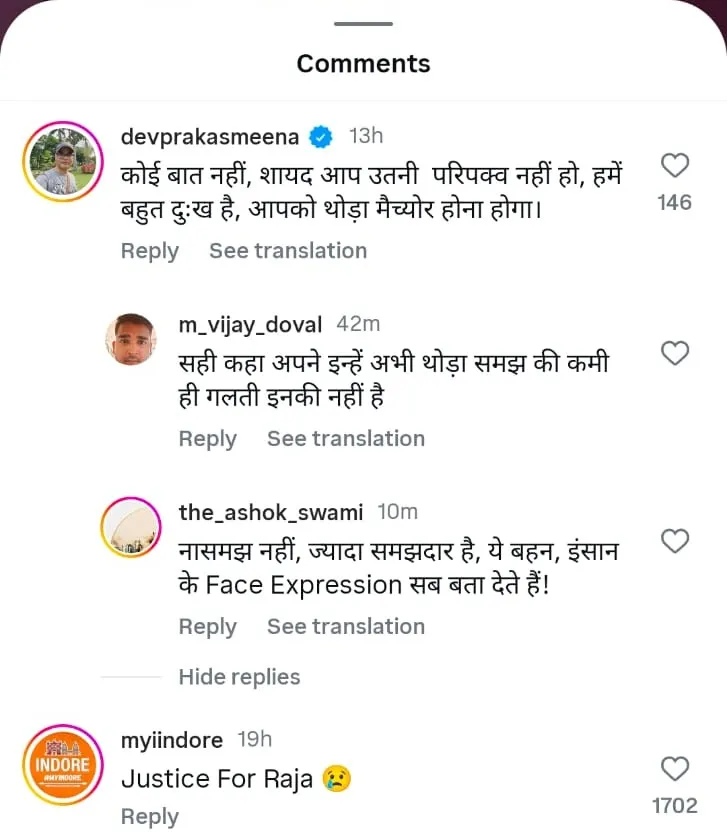
Task: See translation of the_ashok_swami's reply
Action: [345, 627]
